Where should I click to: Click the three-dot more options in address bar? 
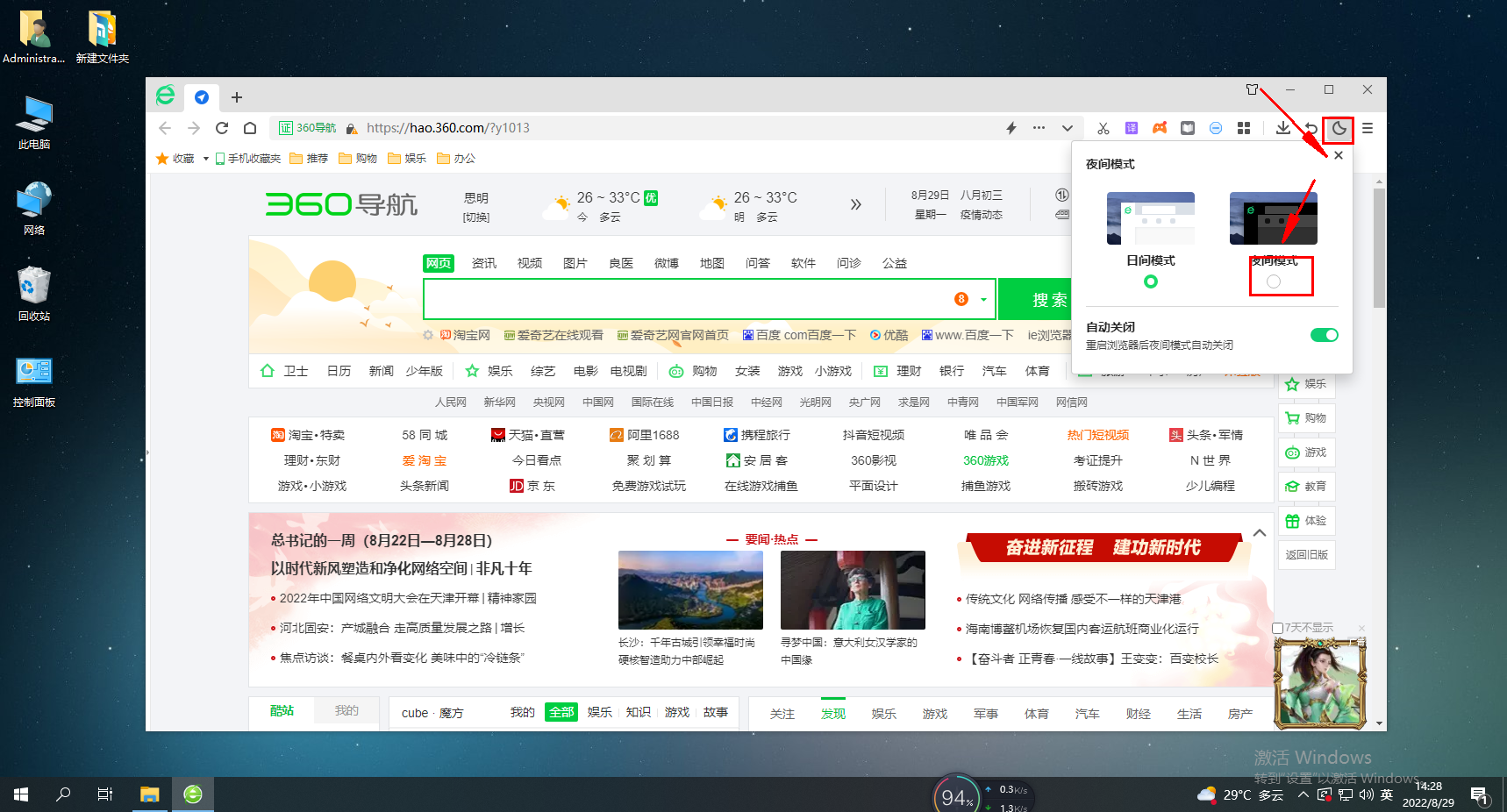coord(1039,128)
